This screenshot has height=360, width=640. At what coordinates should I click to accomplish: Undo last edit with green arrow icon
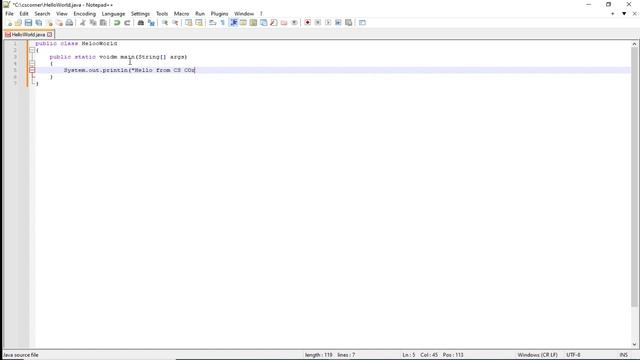coord(117,23)
